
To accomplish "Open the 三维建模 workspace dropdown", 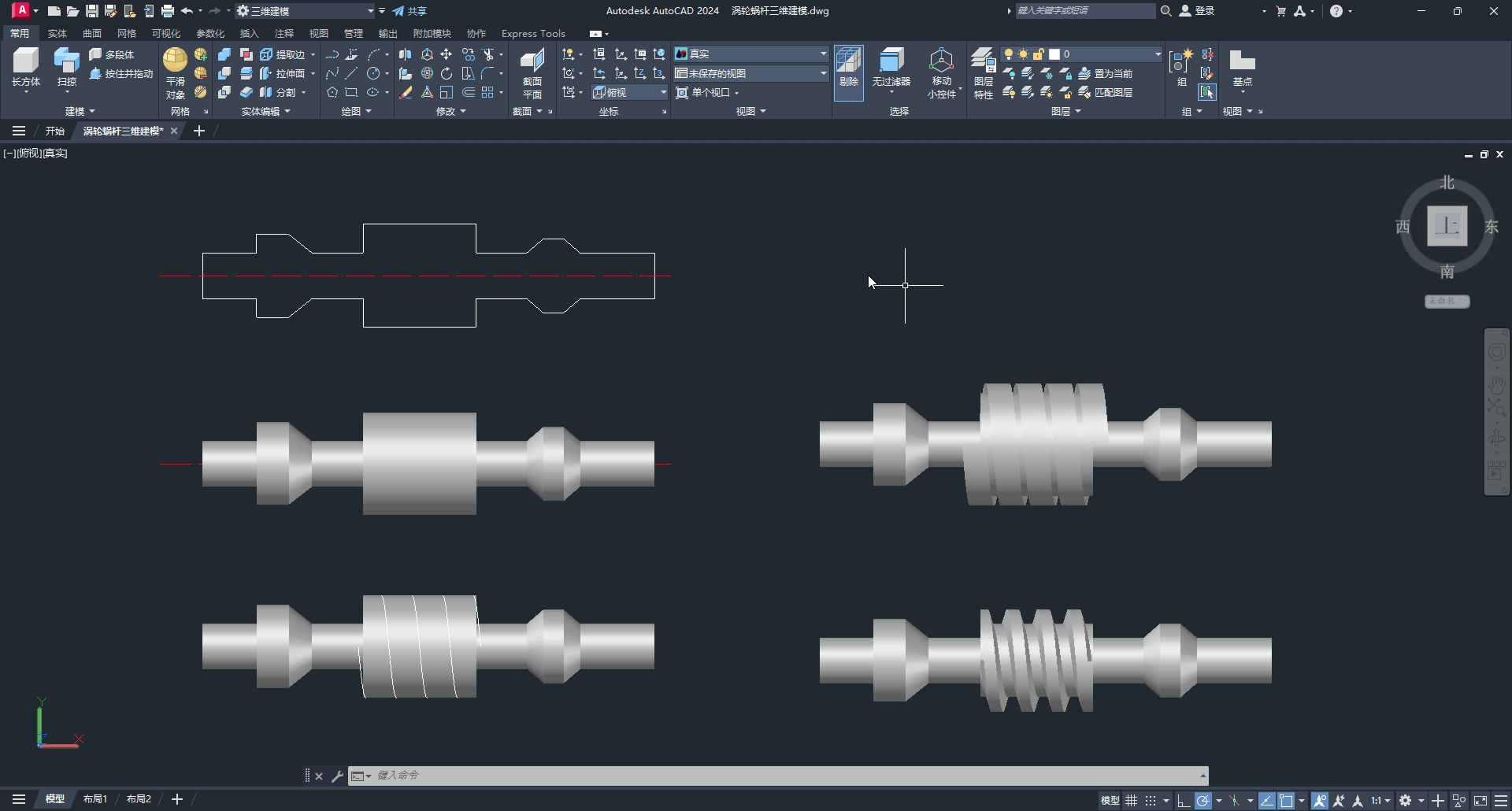I will pos(306,11).
